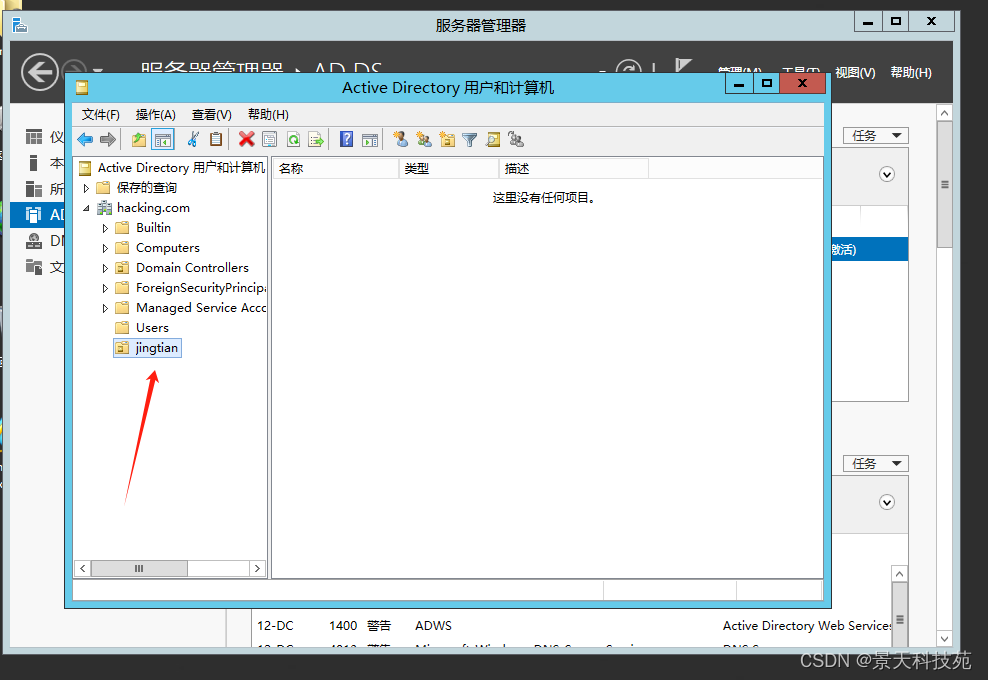Expand the 保存的查询 folder node
The image size is (988, 680).
[86, 188]
